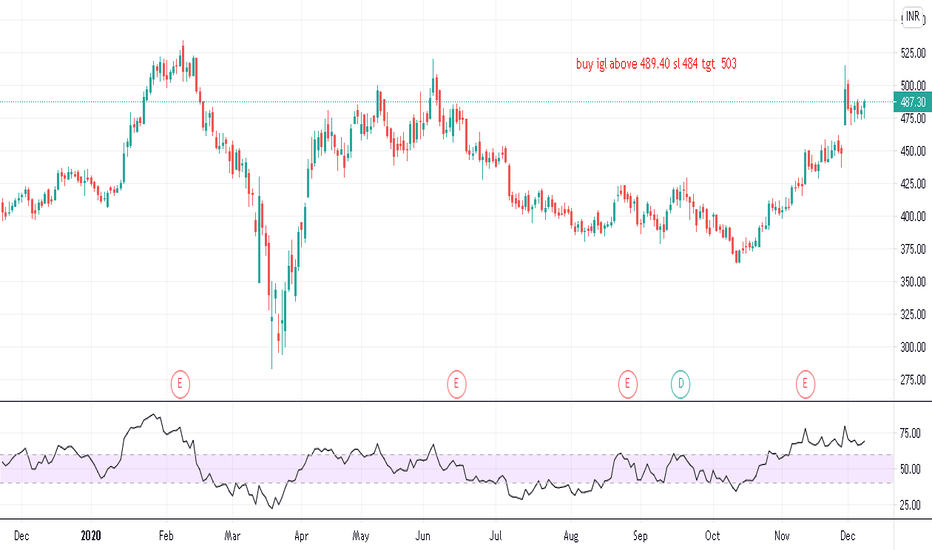
Task: Click the Sep label on time axis
Action: point(640,536)
